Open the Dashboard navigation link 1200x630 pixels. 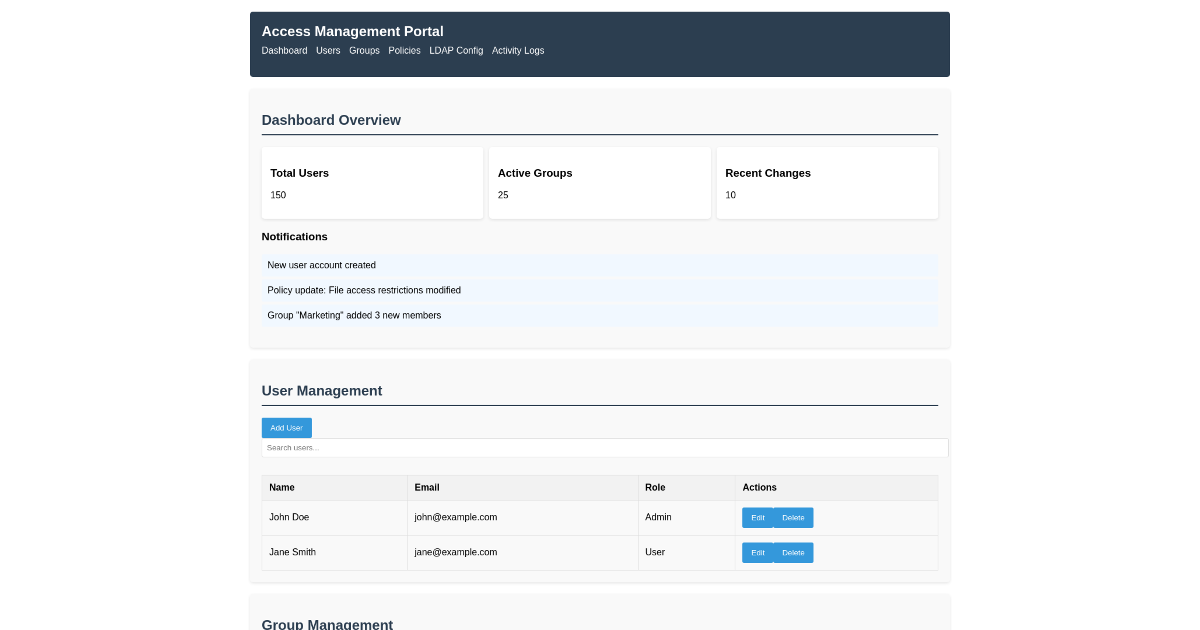pos(284,50)
